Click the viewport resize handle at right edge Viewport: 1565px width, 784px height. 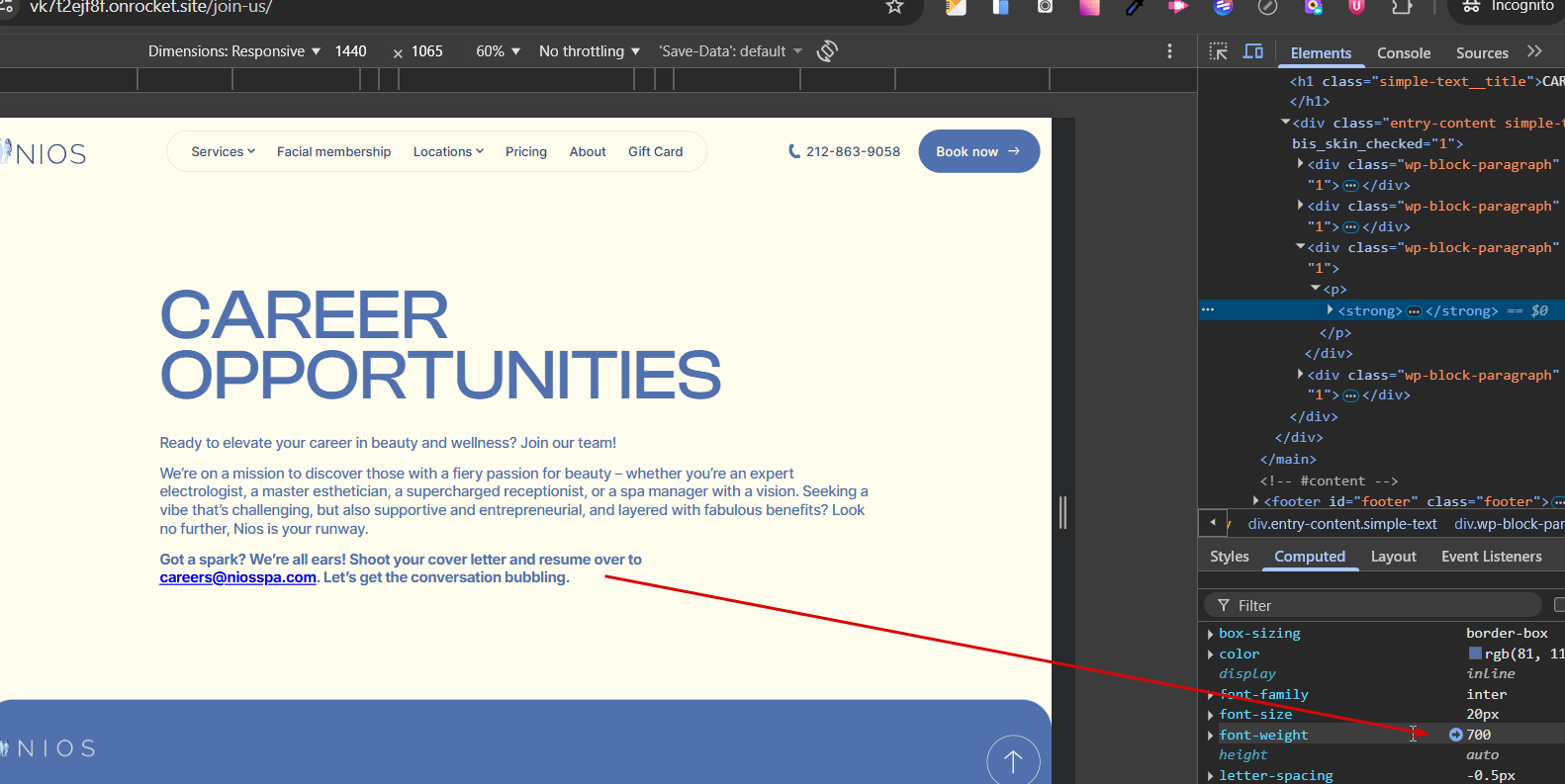click(x=1063, y=512)
